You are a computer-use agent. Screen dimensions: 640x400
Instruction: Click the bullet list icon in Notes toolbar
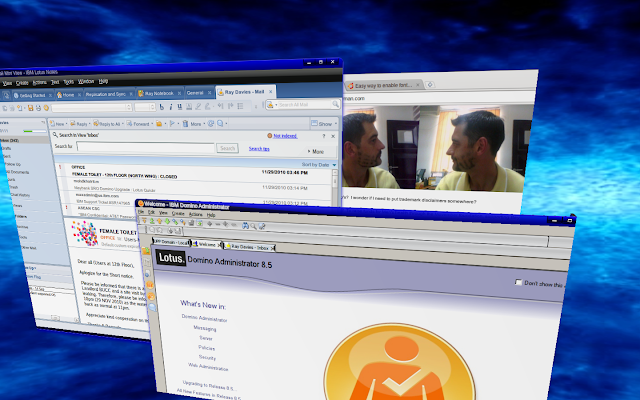[x=240, y=106]
